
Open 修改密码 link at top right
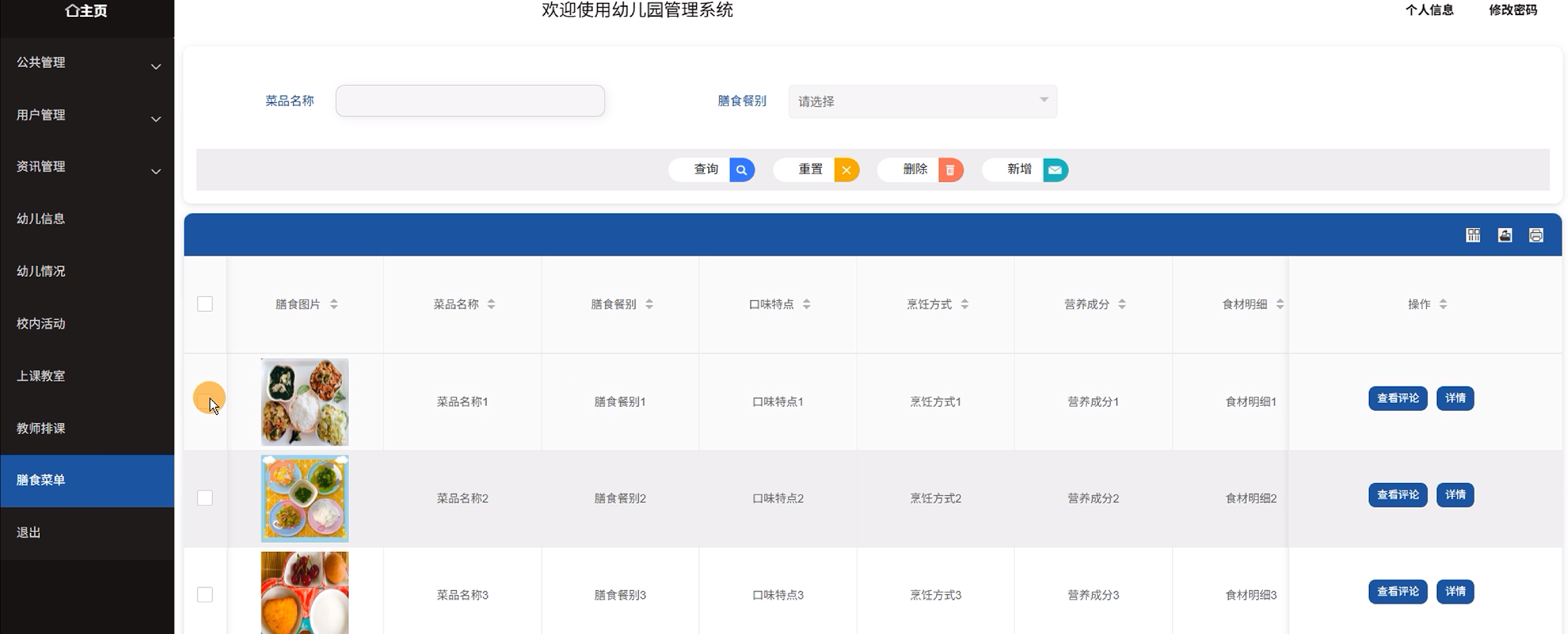[x=1513, y=10]
